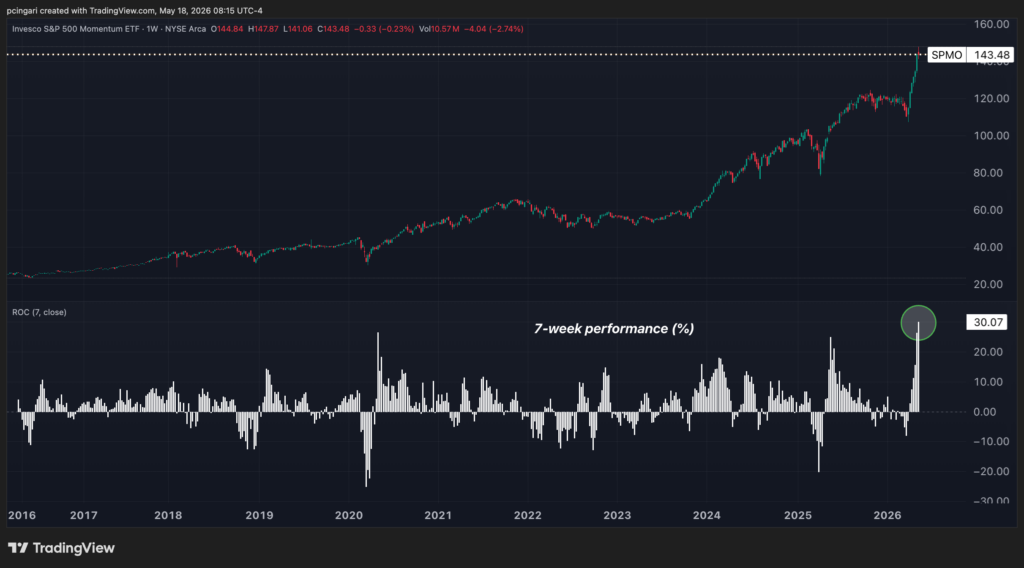Screen dimensions: 1024x568
Task: Click −20.00 on the ROC scale
Action: click(991, 471)
